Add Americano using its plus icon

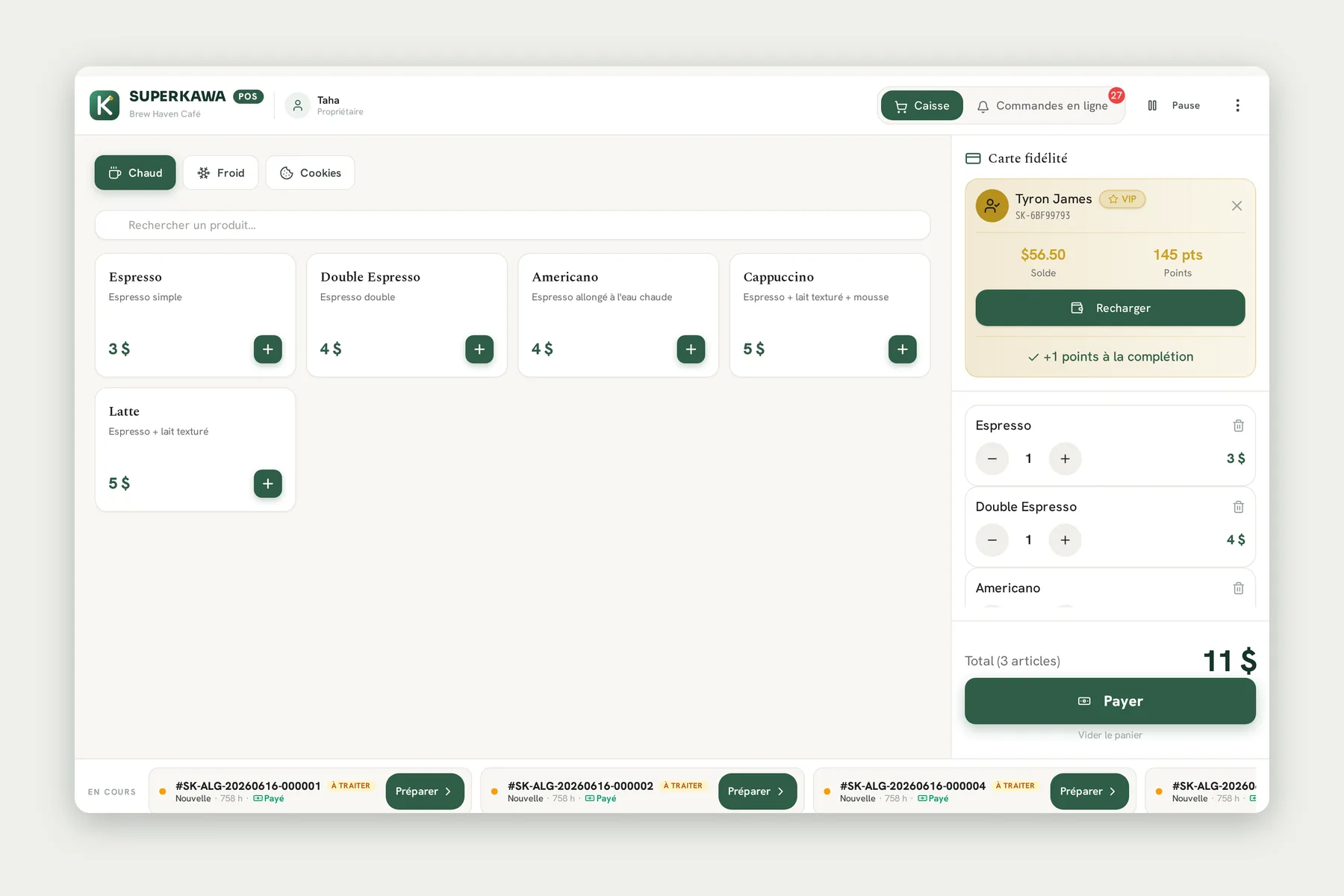pyautogui.click(x=691, y=349)
